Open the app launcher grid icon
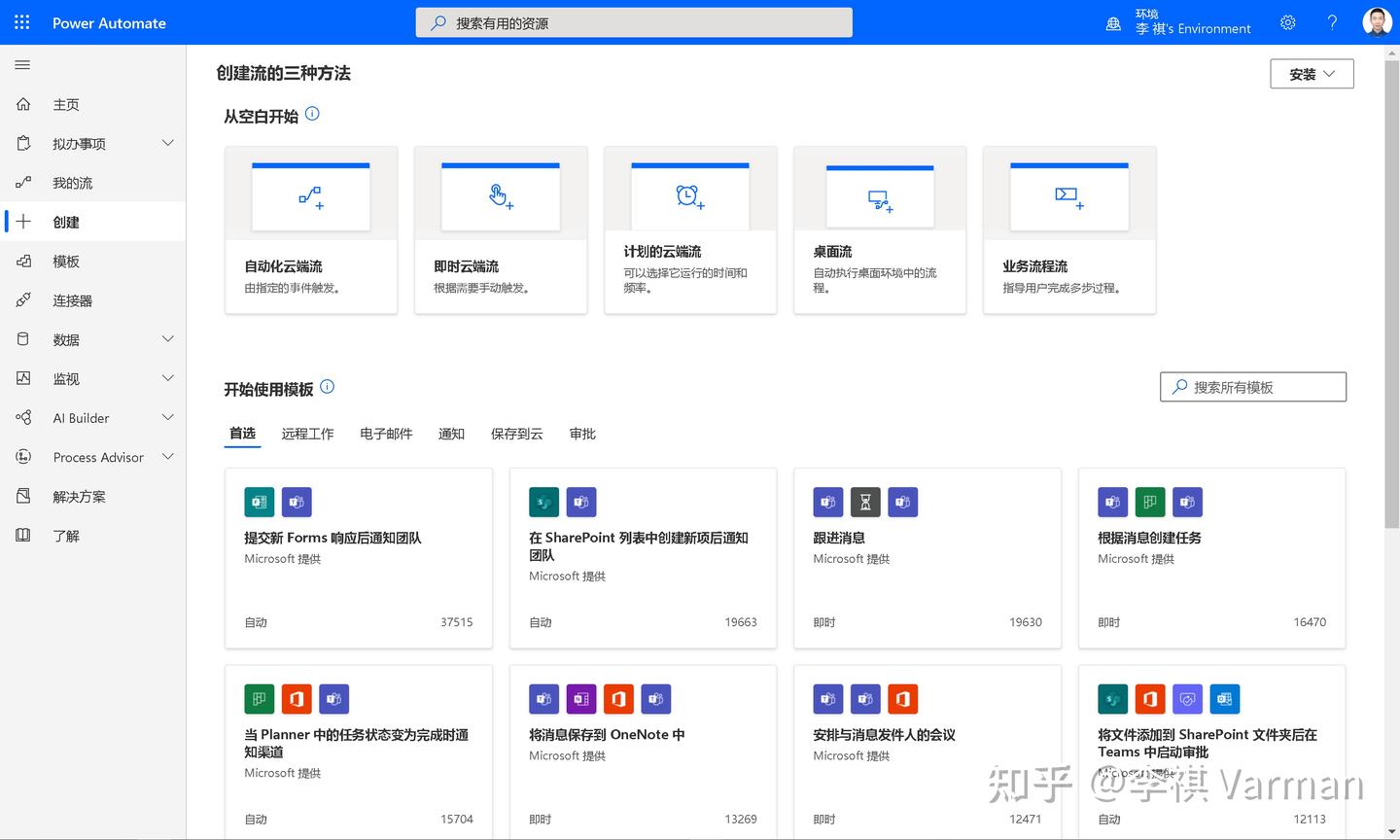The image size is (1400, 840). pos(21,21)
